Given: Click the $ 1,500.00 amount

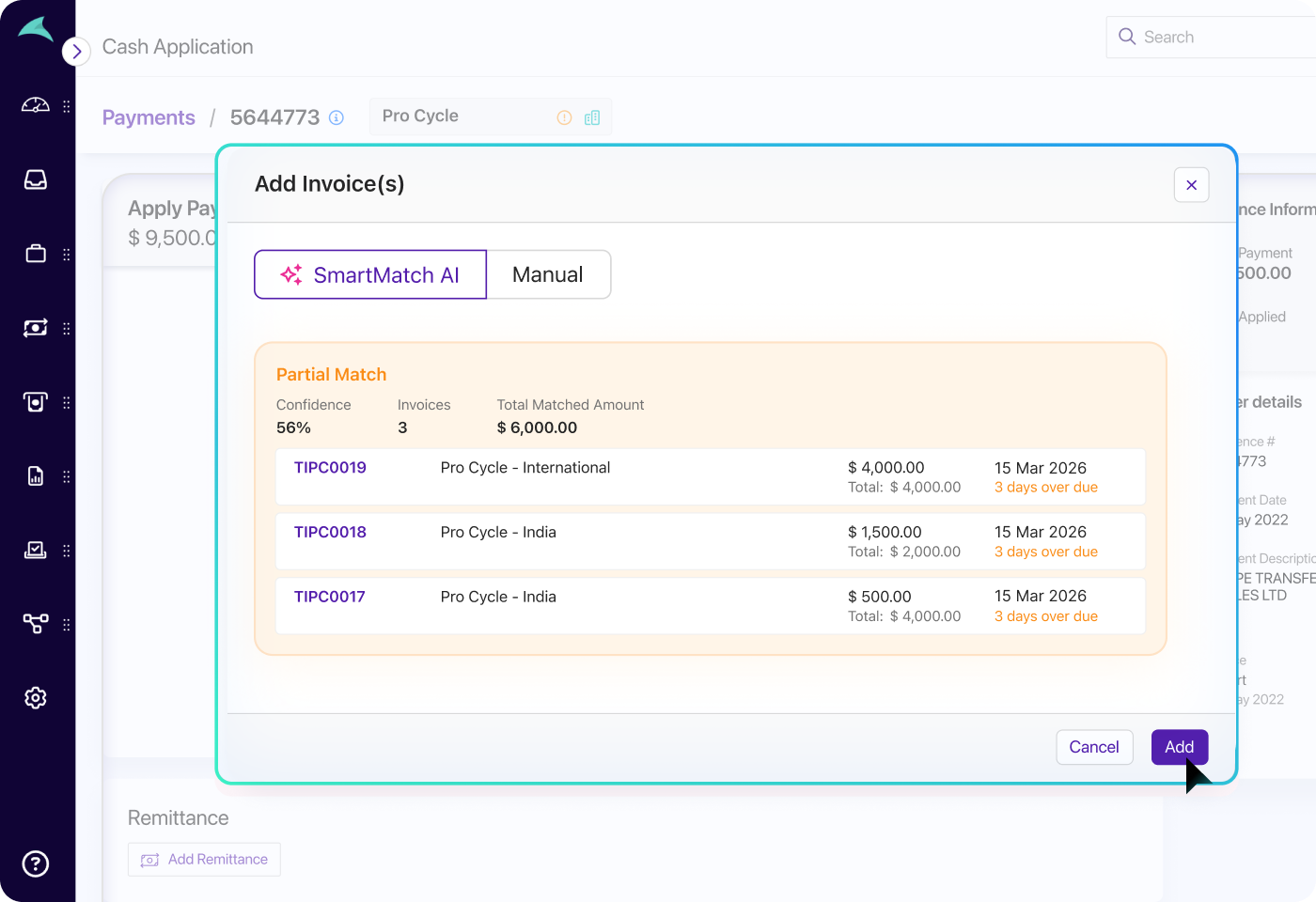Looking at the screenshot, I should (885, 532).
